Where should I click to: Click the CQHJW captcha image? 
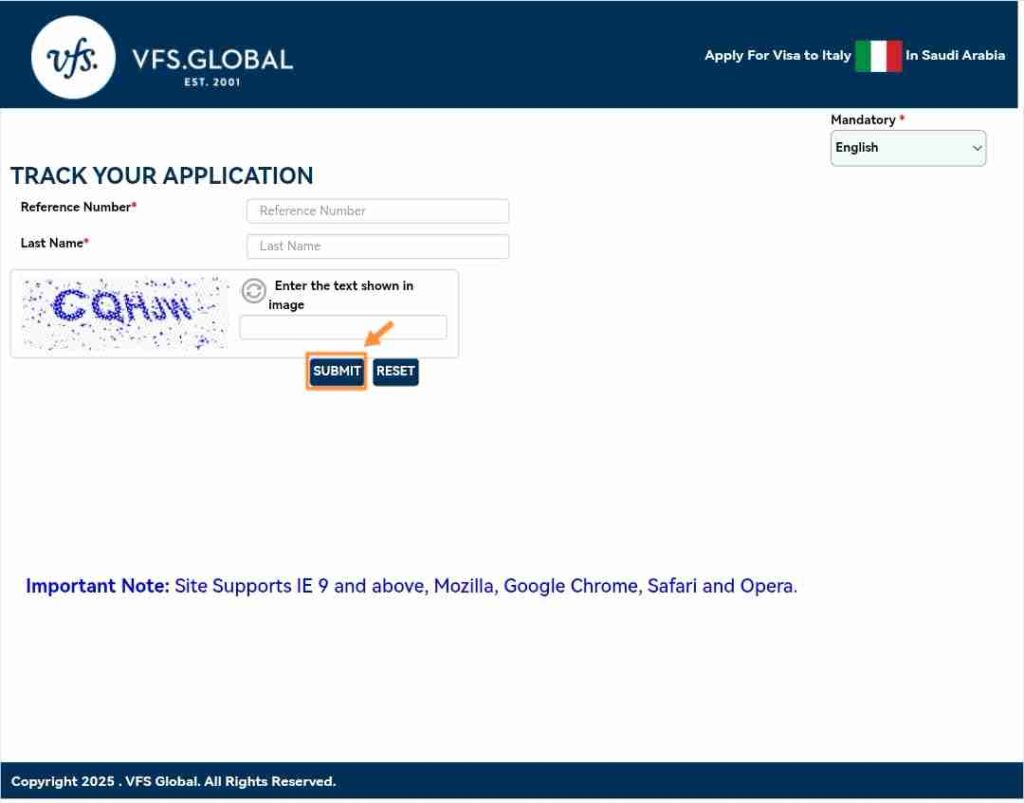click(125, 313)
